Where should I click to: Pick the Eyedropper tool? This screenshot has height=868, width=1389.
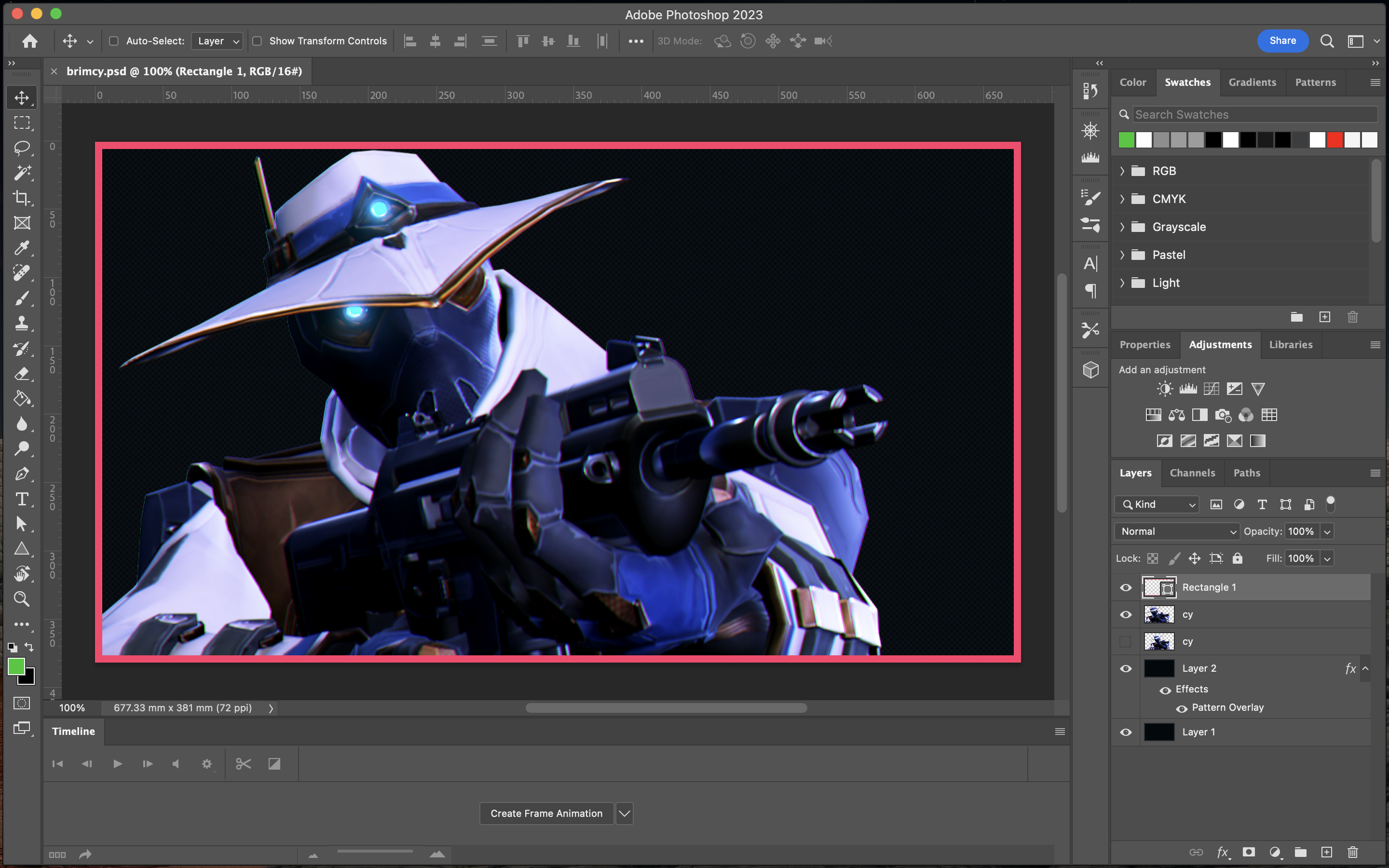tap(22, 248)
